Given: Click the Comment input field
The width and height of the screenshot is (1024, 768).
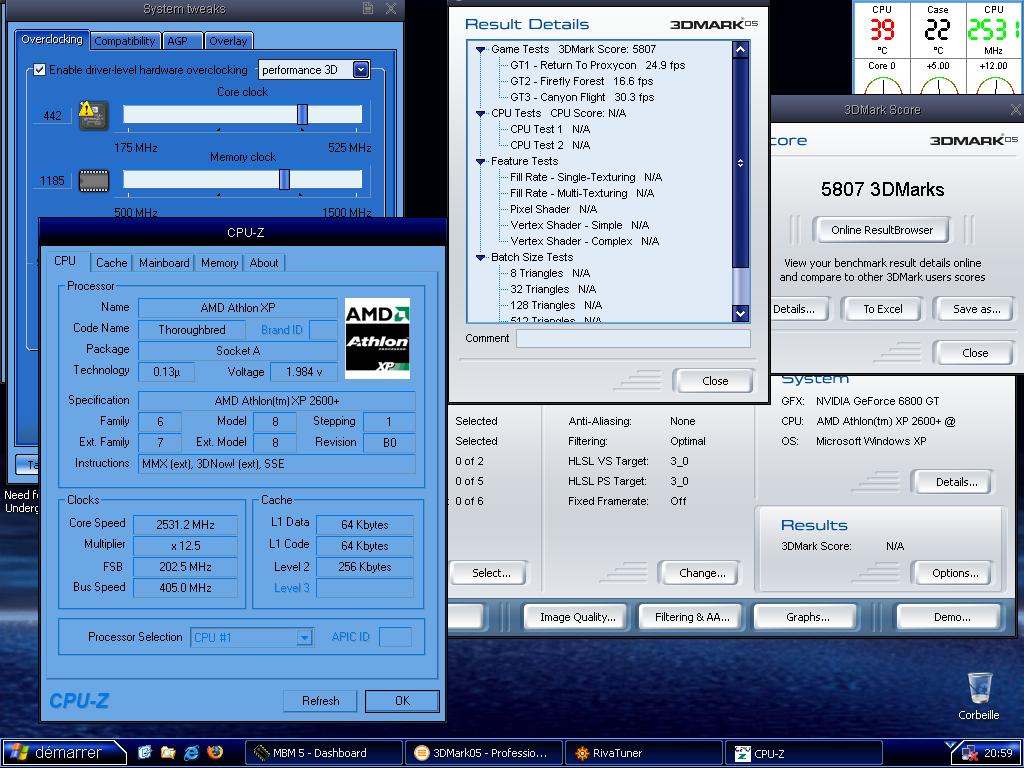Looking at the screenshot, I should (633, 338).
